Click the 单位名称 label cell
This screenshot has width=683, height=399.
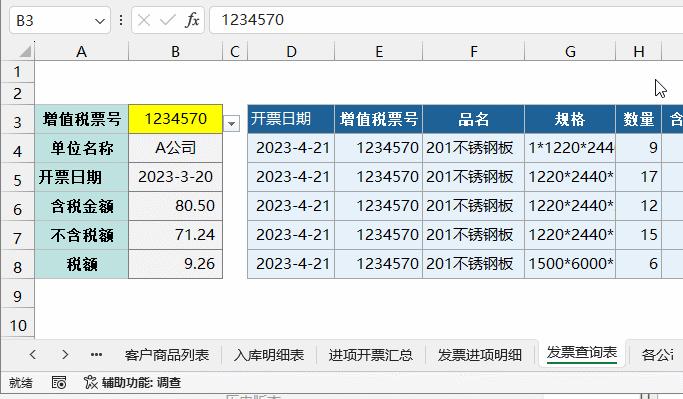coord(81,148)
